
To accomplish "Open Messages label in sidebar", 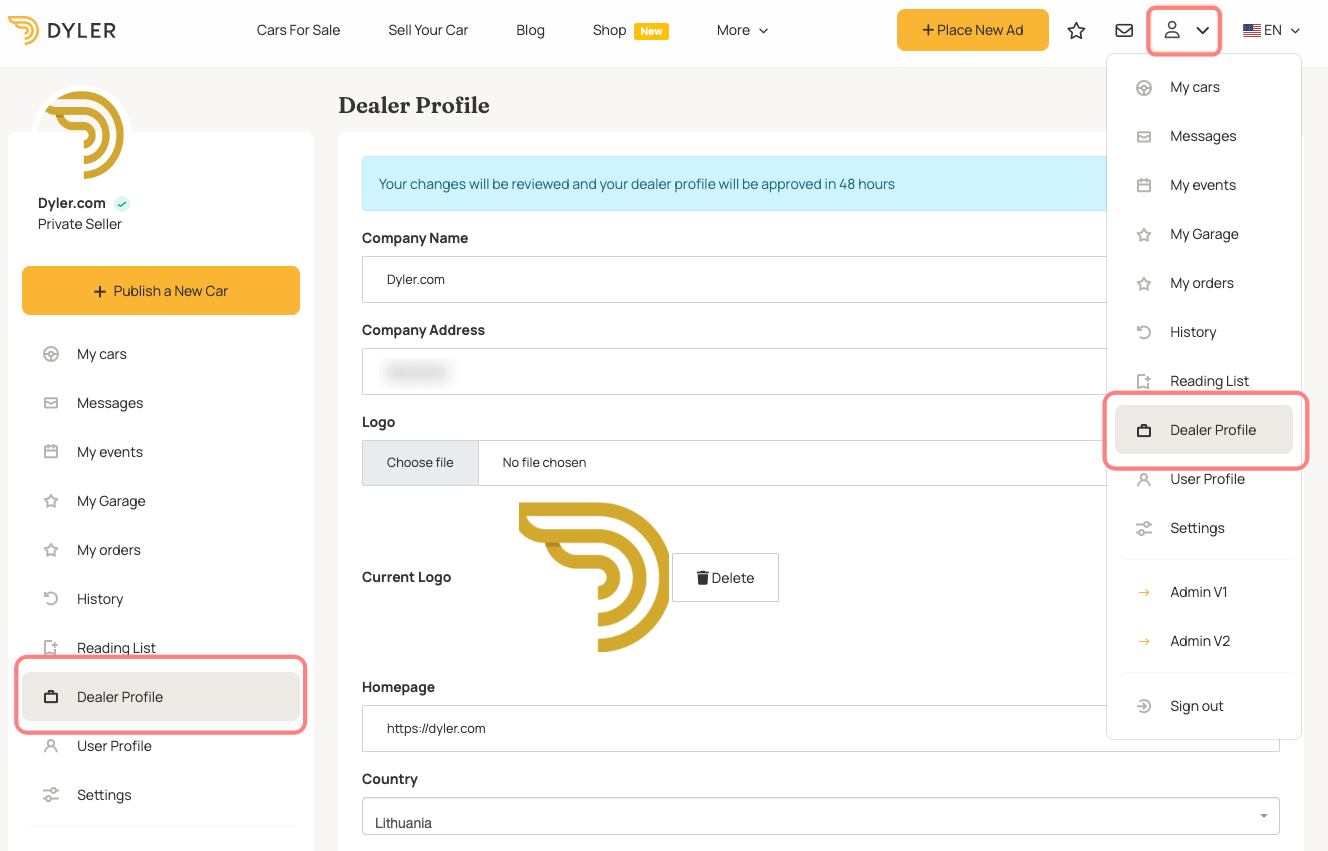I will point(110,403).
